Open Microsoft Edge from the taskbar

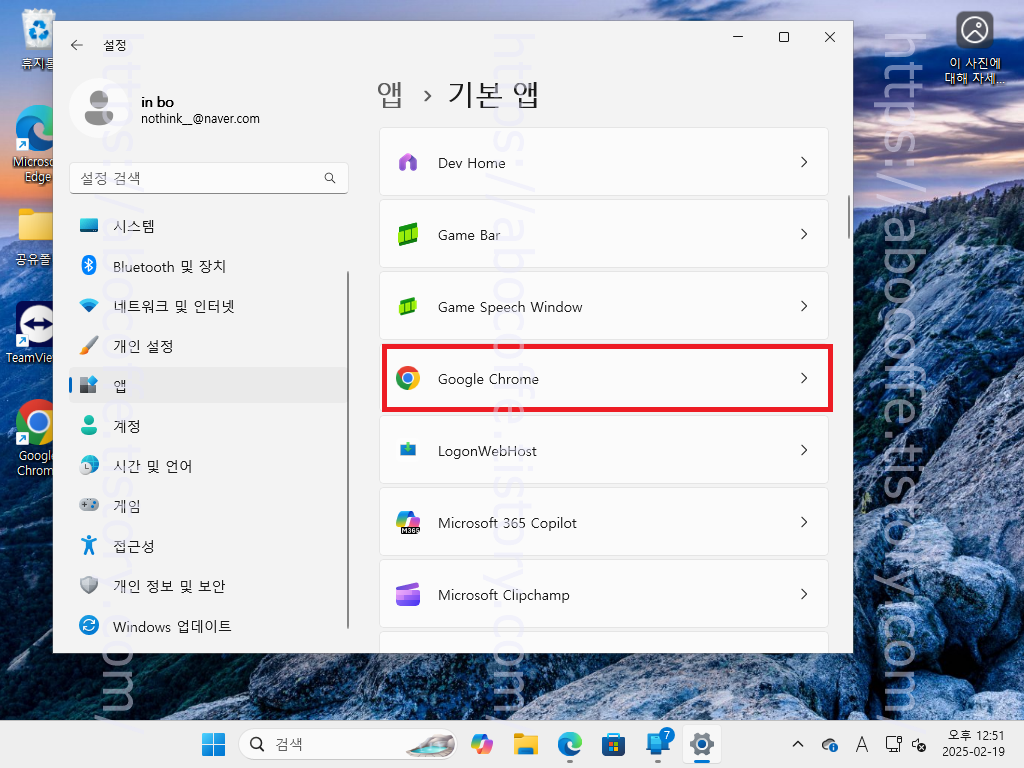tap(569, 744)
